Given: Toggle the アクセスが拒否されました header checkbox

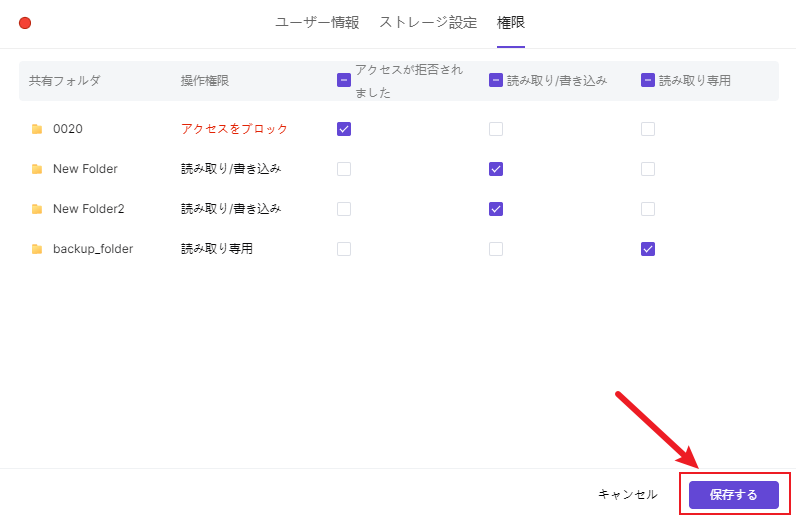Looking at the screenshot, I should coord(344,80).
